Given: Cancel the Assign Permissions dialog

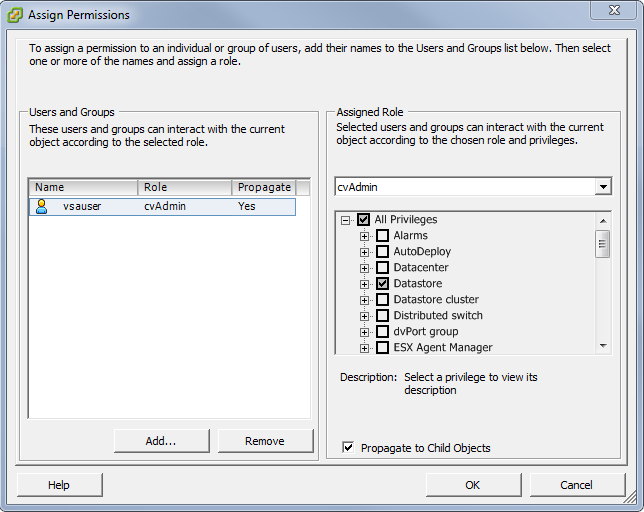Looking at the screenshot, I should [x=576, y=485].
